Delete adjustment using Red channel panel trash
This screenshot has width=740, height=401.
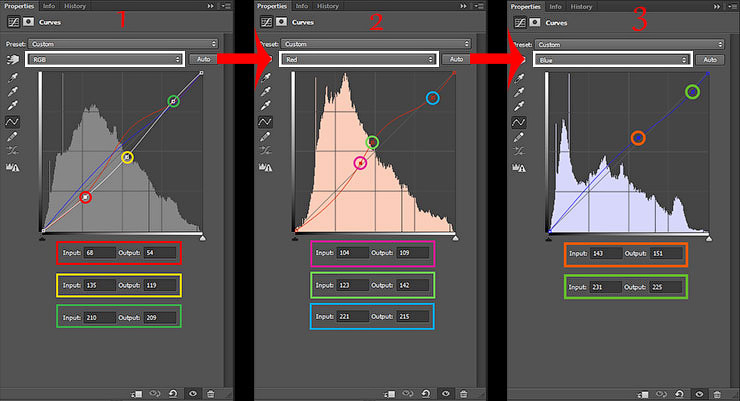(x=463, y=393)
